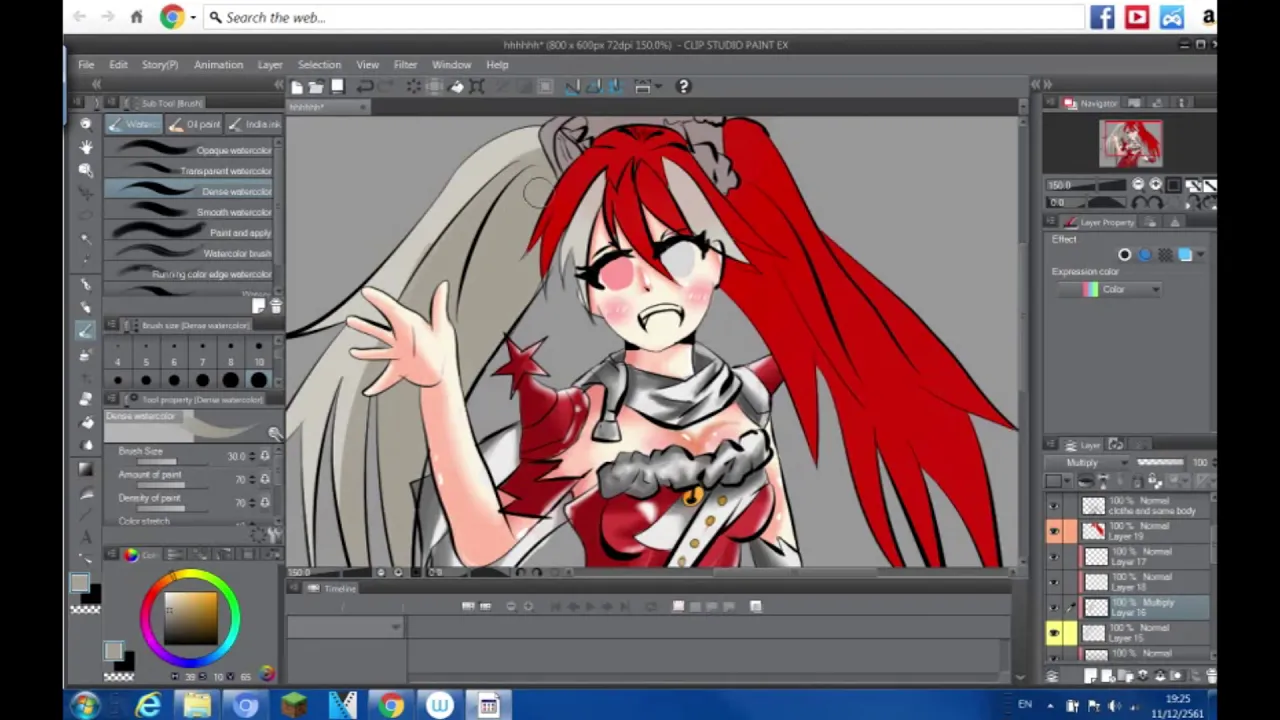Switch to the Navigator tab

1092,103
